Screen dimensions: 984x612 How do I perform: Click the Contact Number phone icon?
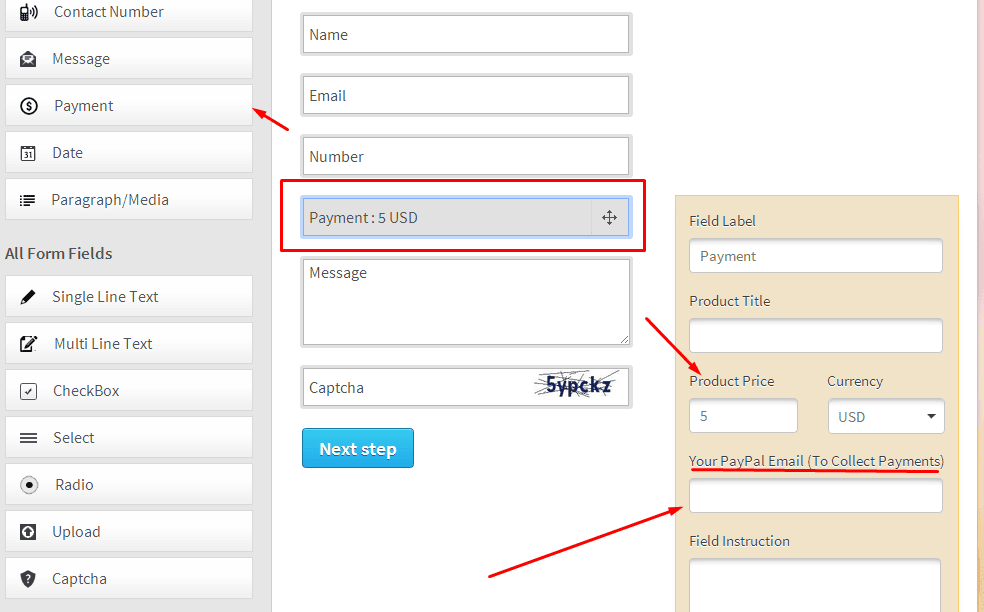(28, 12)
